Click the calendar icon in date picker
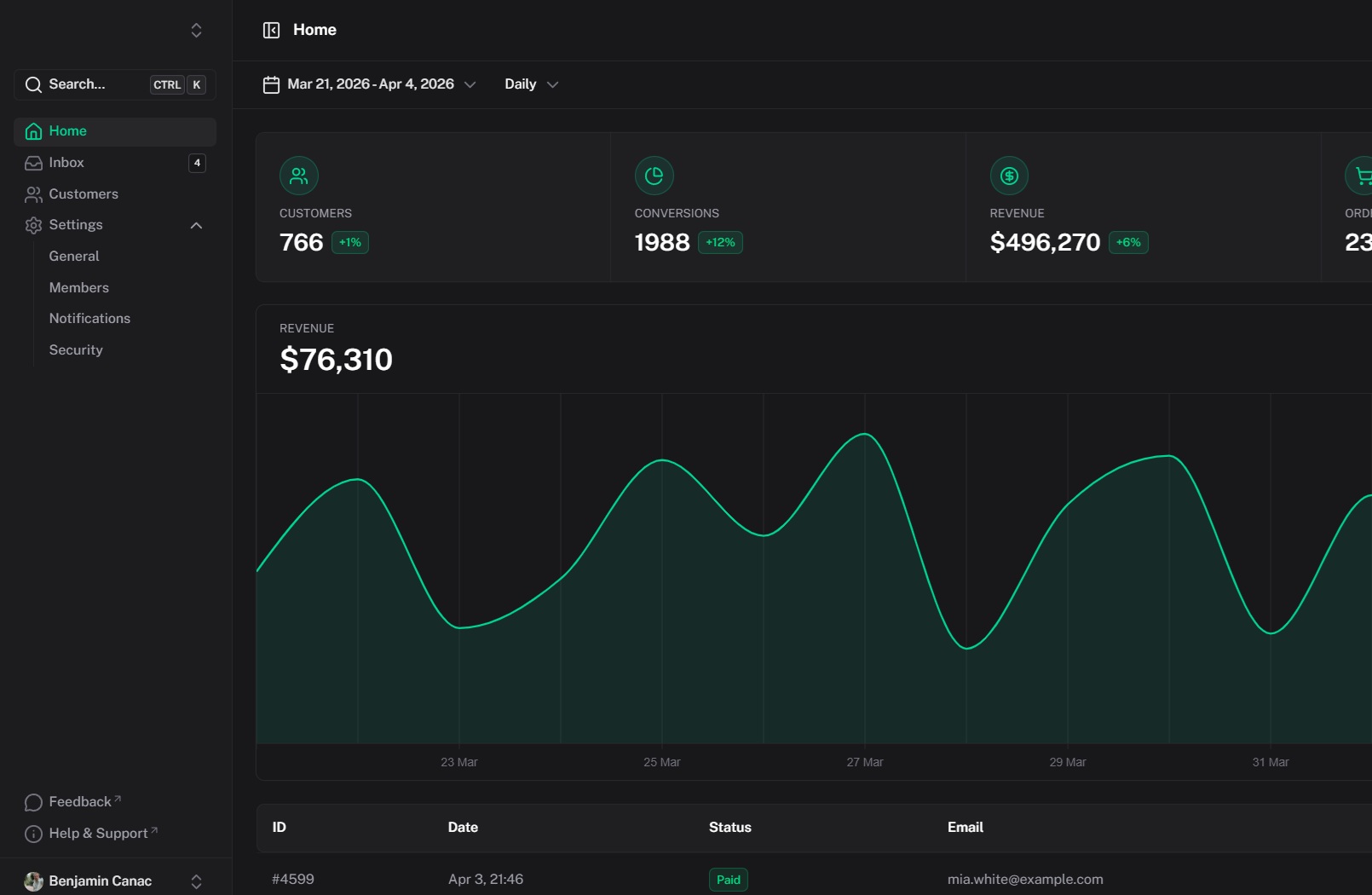Screen dimensions: 1372x895 pyautogui.click(x=271, y=85)
